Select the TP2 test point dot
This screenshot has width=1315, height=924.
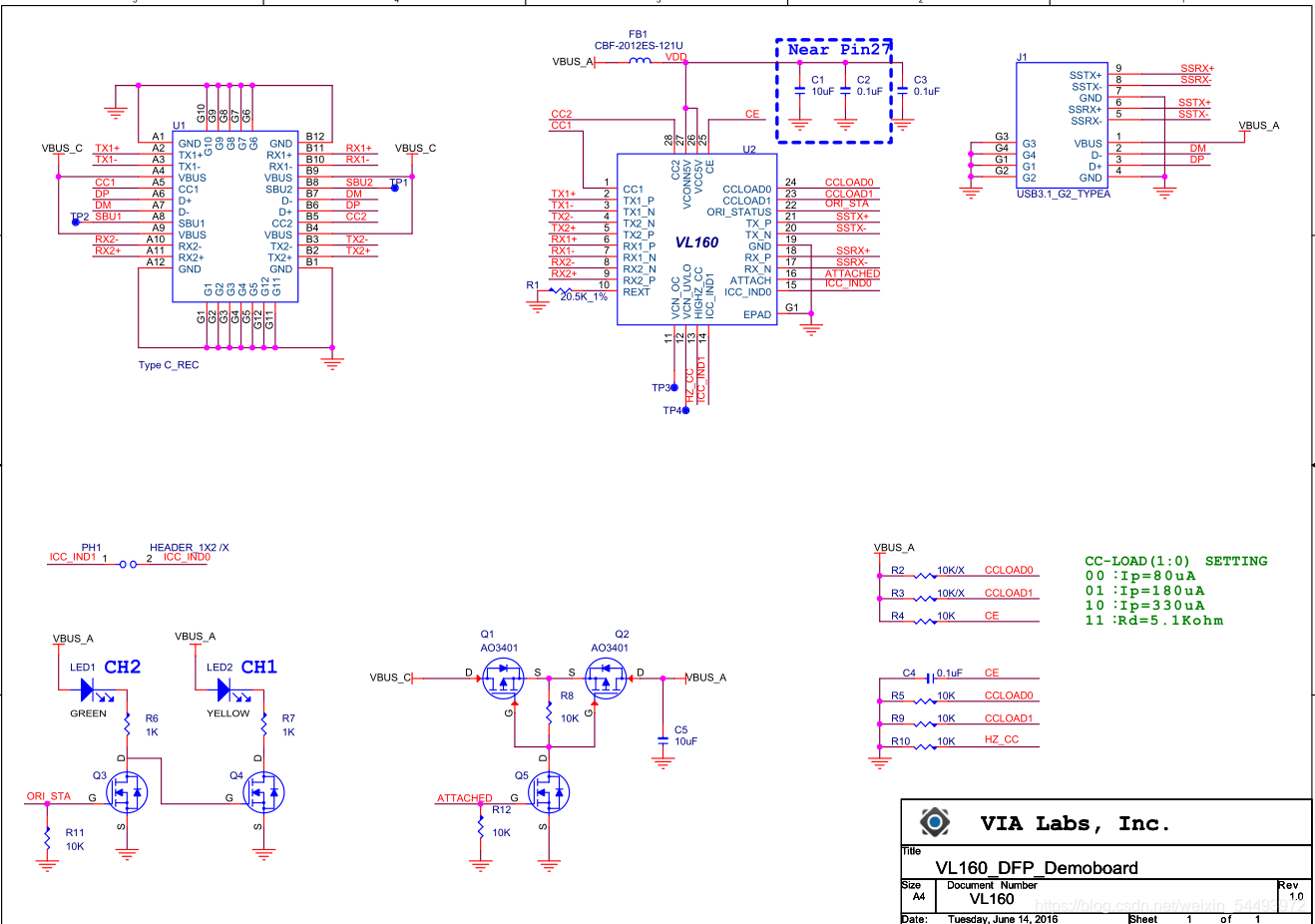[x=76, y=223]
